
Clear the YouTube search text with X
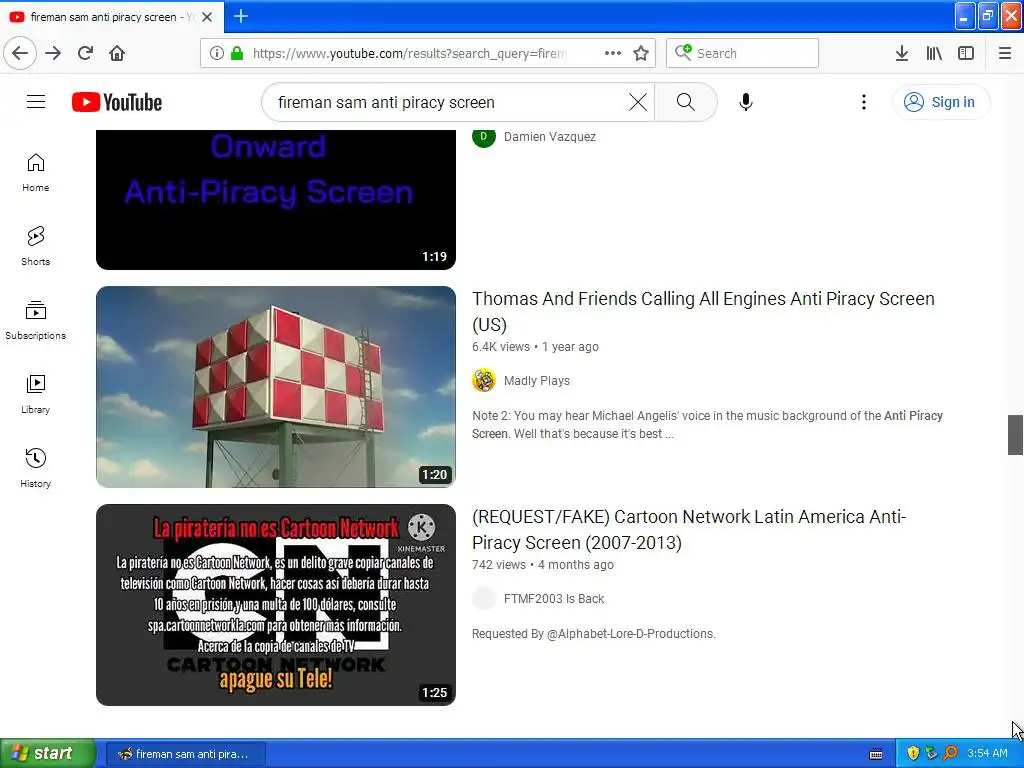coord(638,102)
